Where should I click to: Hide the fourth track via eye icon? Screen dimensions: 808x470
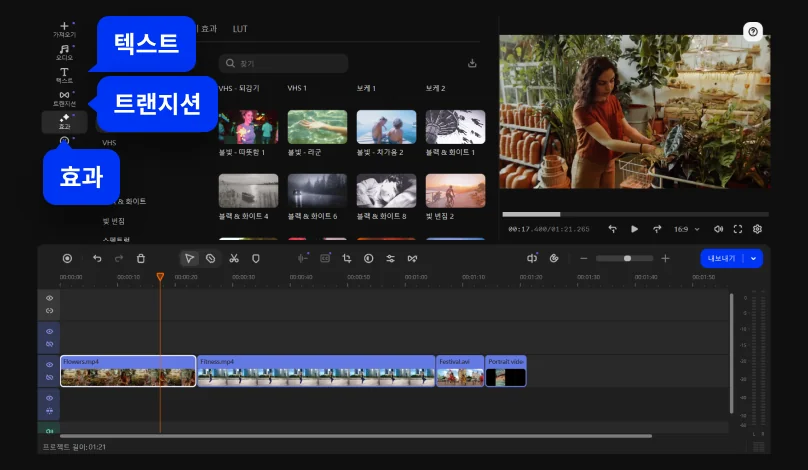[49, 398]
